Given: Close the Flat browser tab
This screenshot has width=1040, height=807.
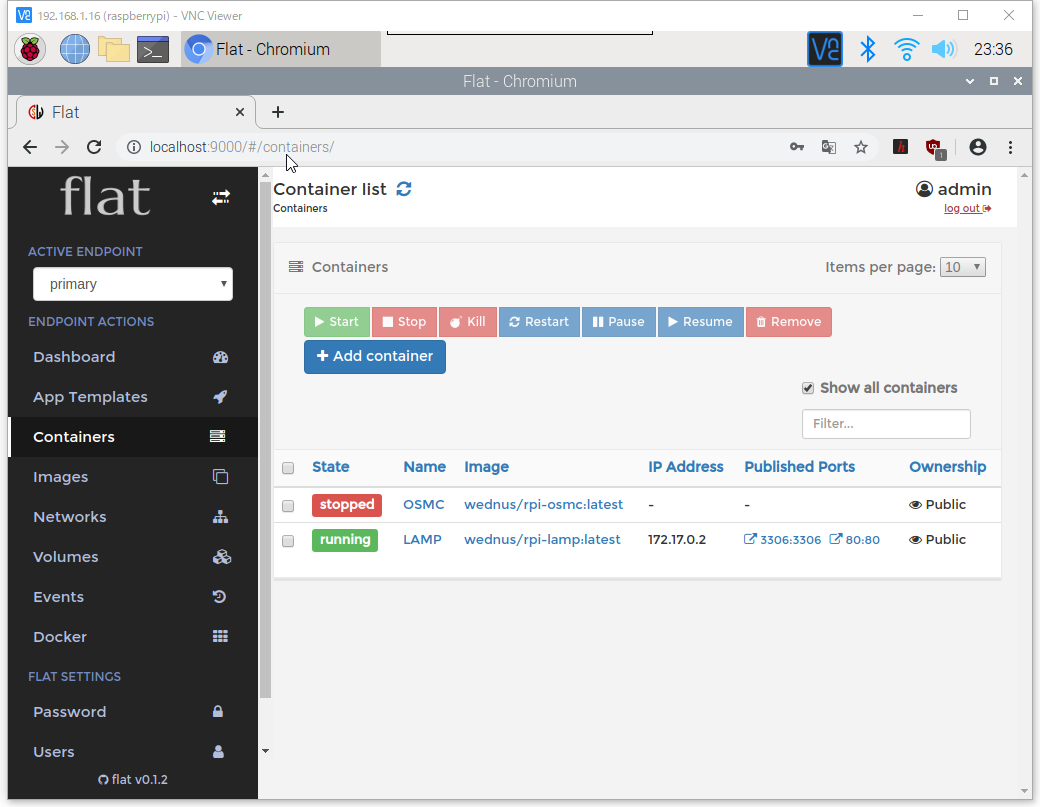Looking at the screenshot, I should [x=240, y=112].
